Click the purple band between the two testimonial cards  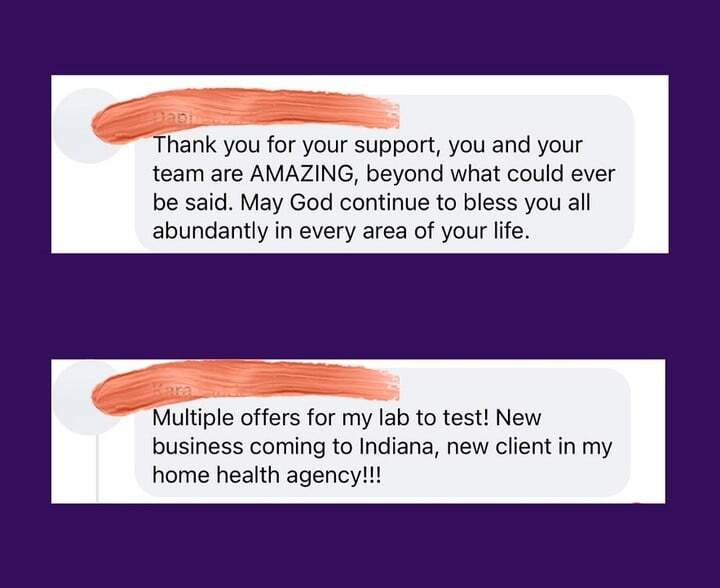point(360,306)
